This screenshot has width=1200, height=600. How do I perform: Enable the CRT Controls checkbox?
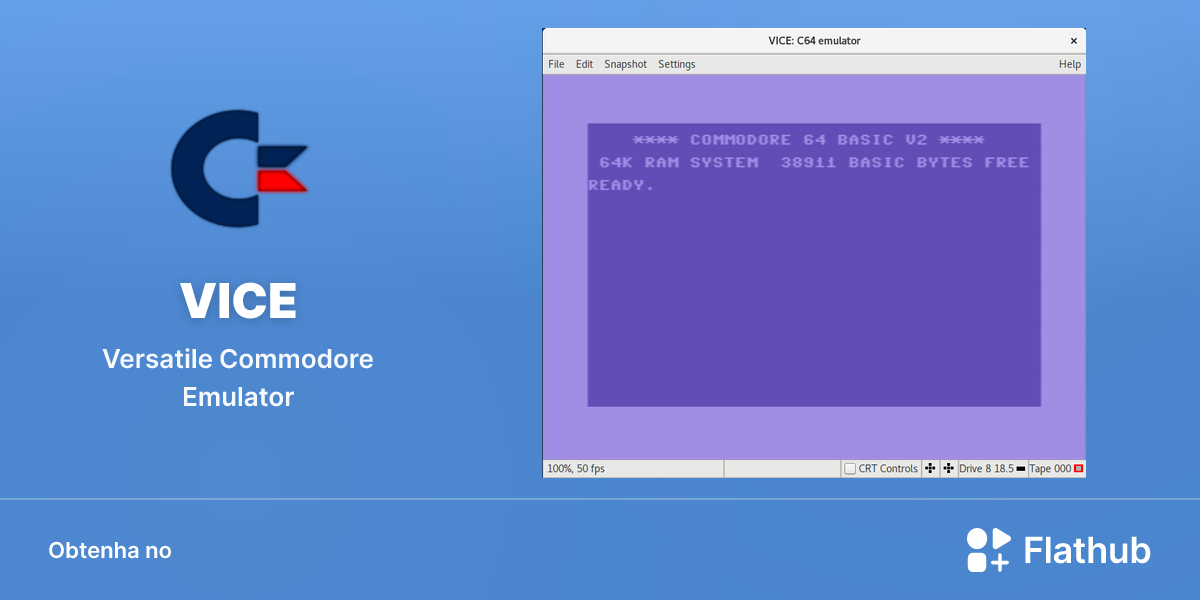pyautogui.click(x=850, y=468)
